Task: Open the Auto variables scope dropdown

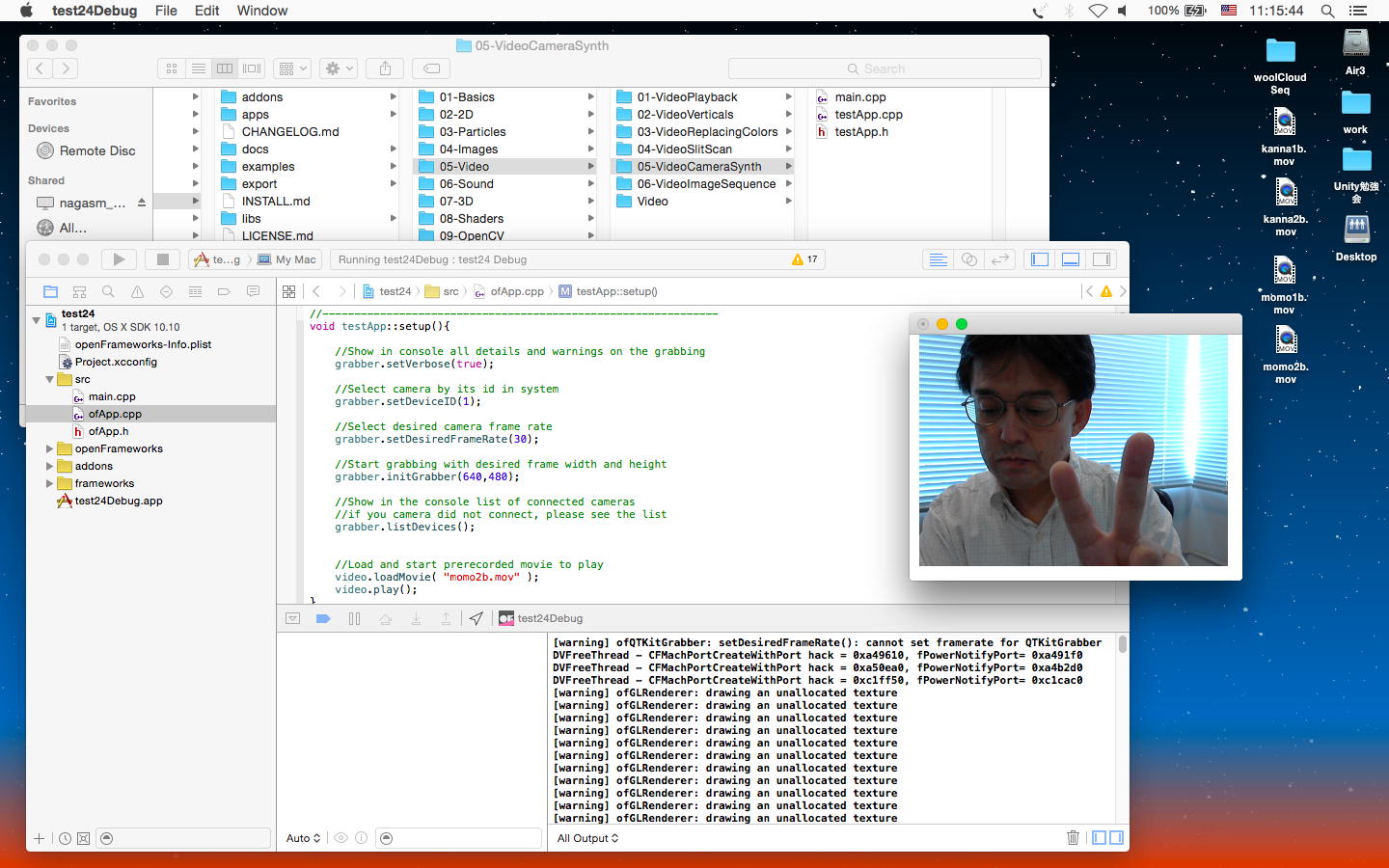Action: (303, 838)
